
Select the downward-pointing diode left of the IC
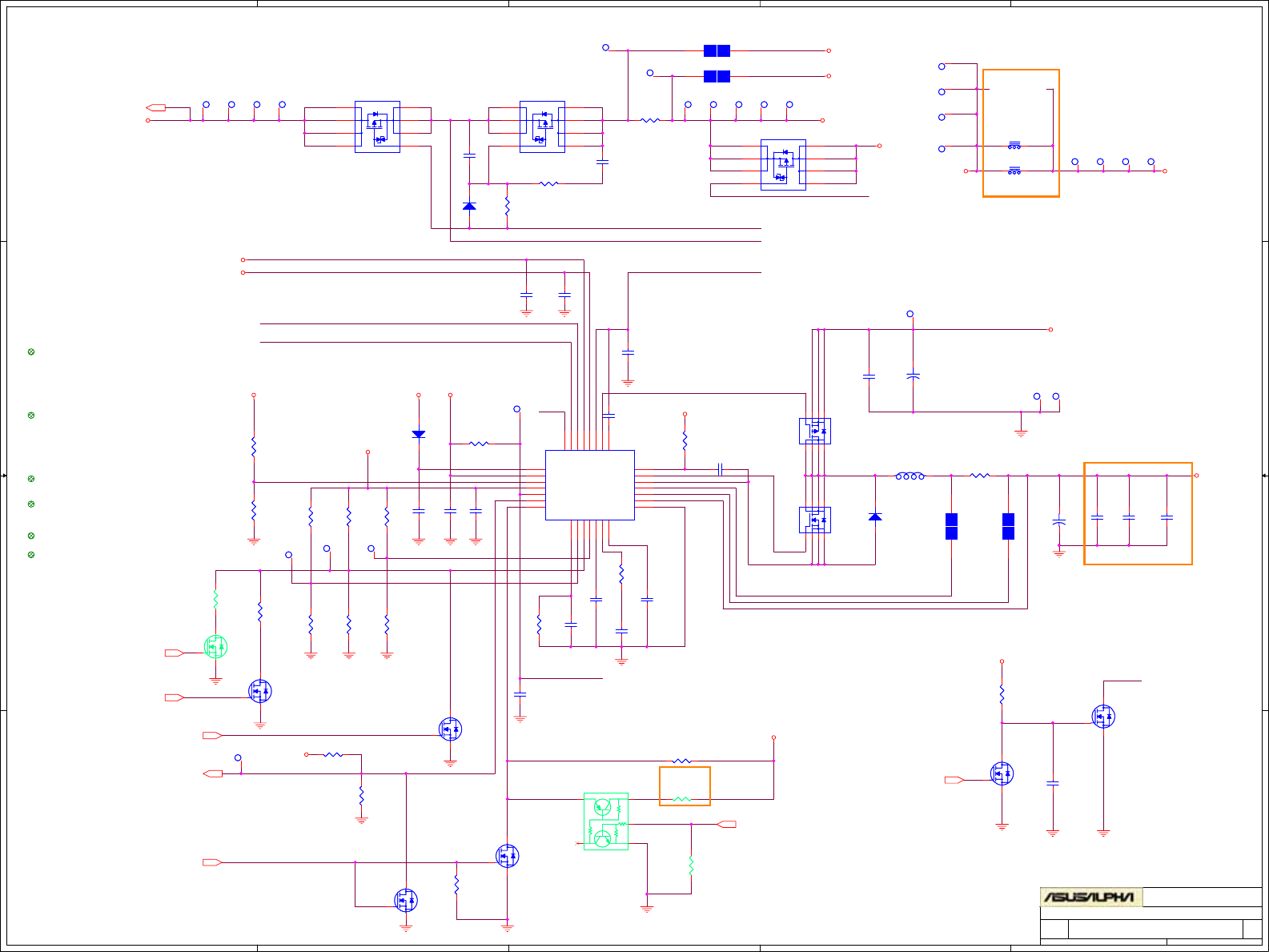(418, 434)
